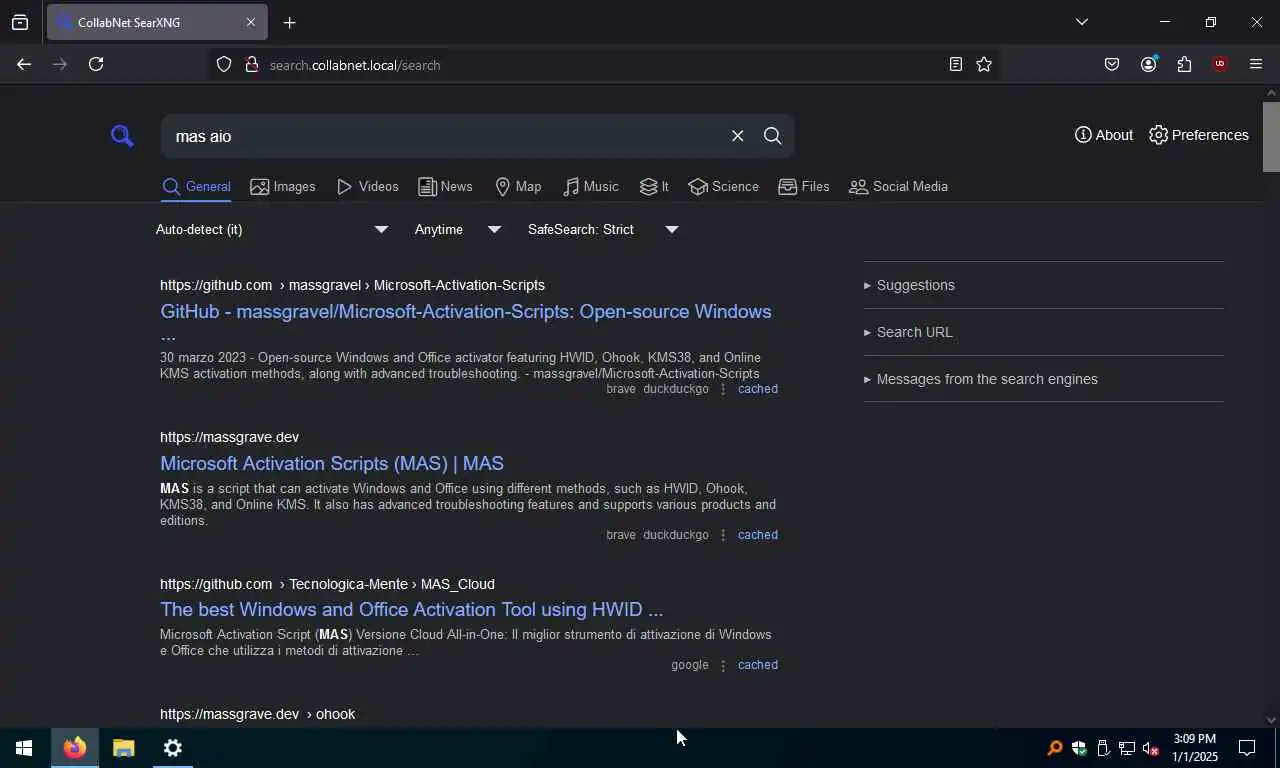1280x768 pixels.
Task: Open more options dots for MAS_Cloud result
Action: [723, 665]
